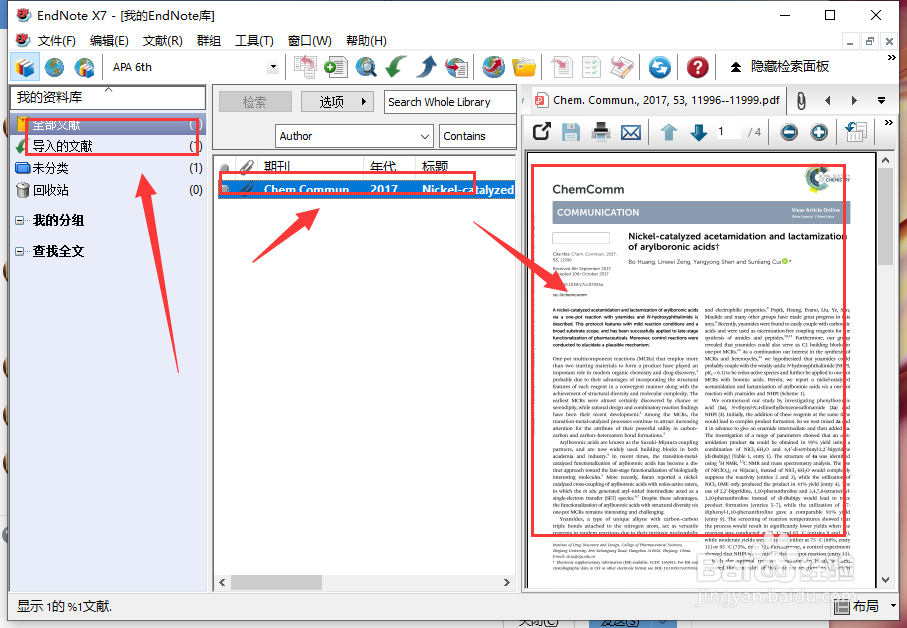907x628 pixels.
Task: Zoom out PDF with minus icon
Action: [789, 132]
